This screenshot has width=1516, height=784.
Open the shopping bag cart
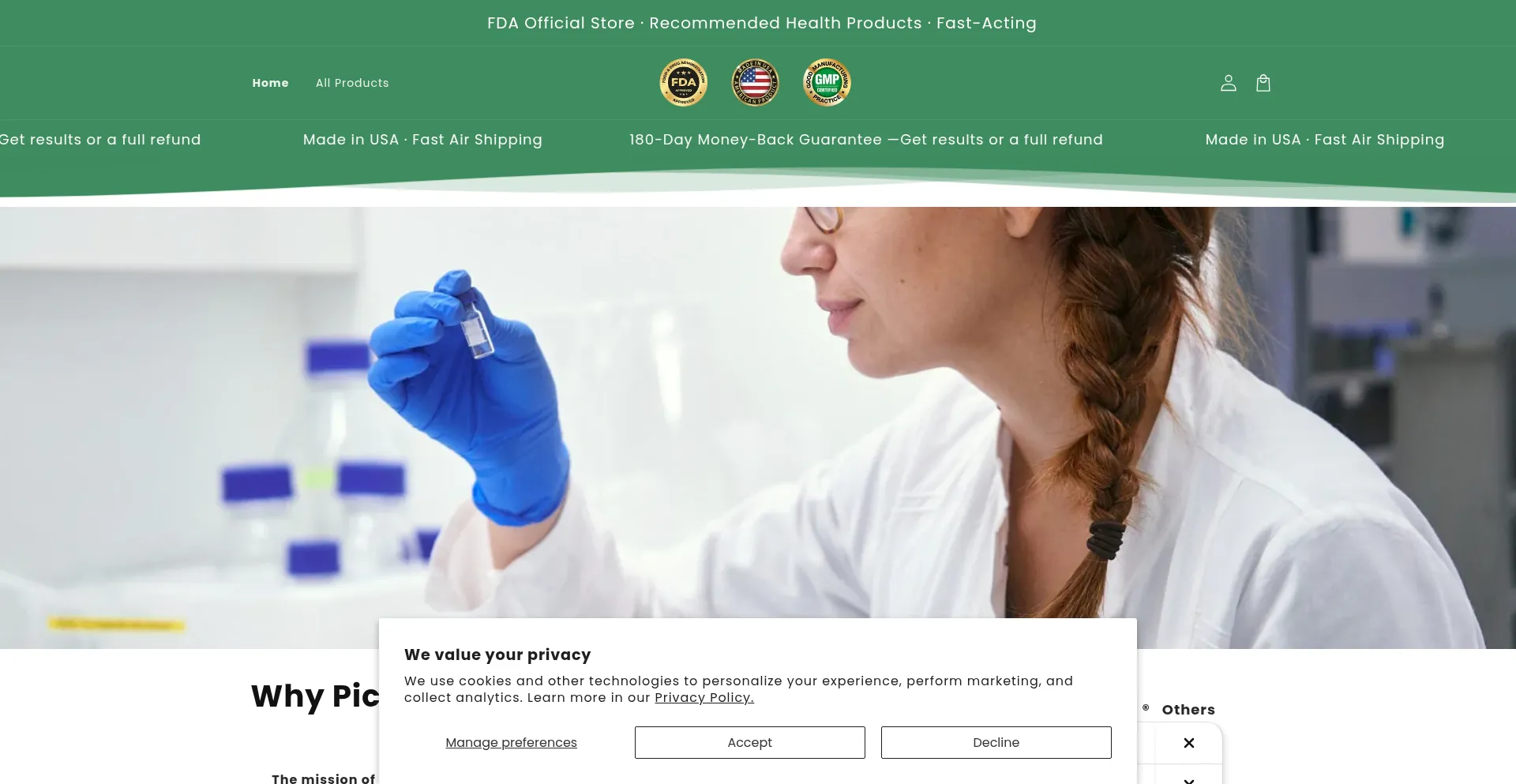coord(1263,83)
